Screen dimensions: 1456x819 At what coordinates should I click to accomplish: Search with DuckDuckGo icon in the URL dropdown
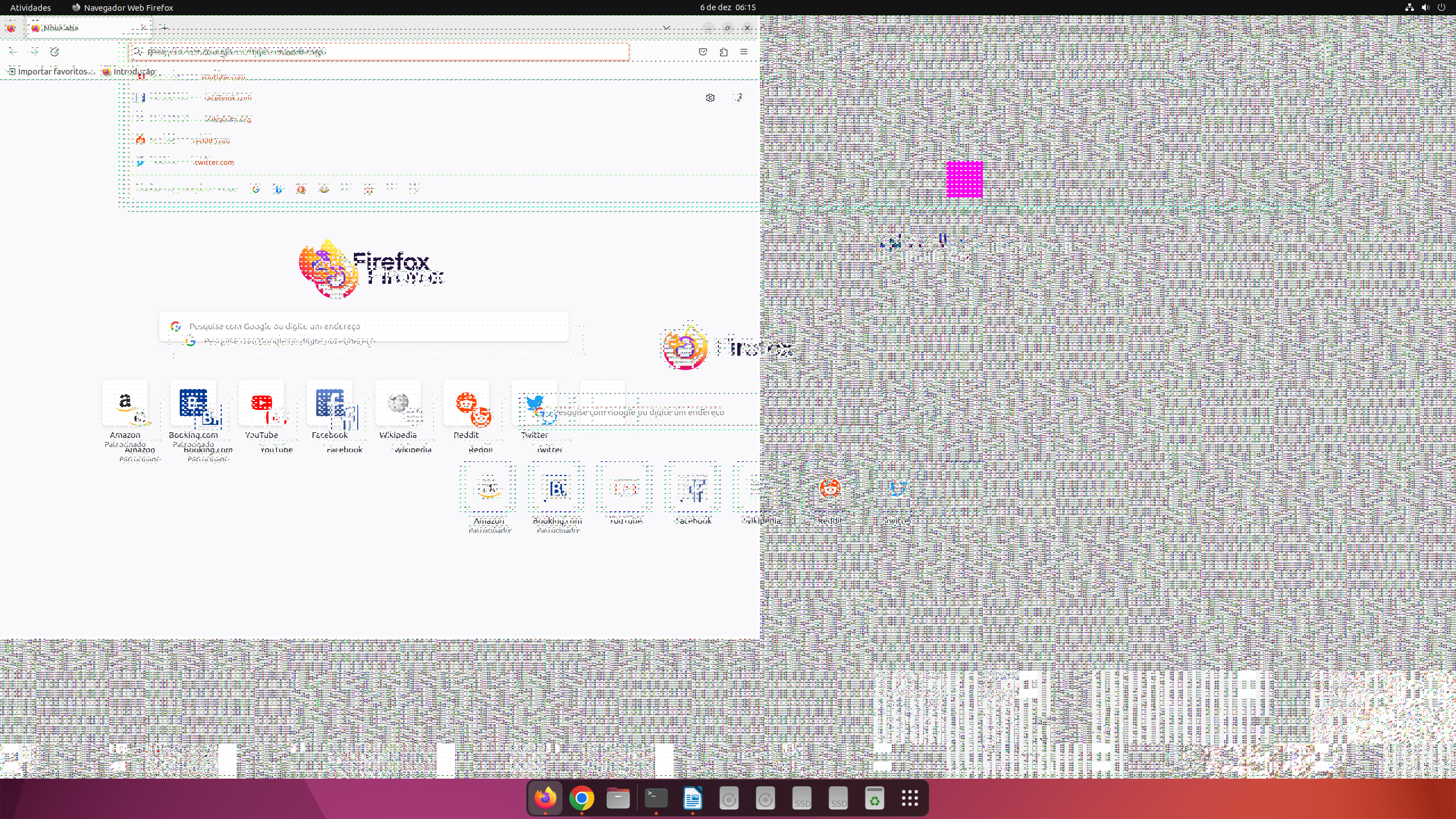click(301, 189)
